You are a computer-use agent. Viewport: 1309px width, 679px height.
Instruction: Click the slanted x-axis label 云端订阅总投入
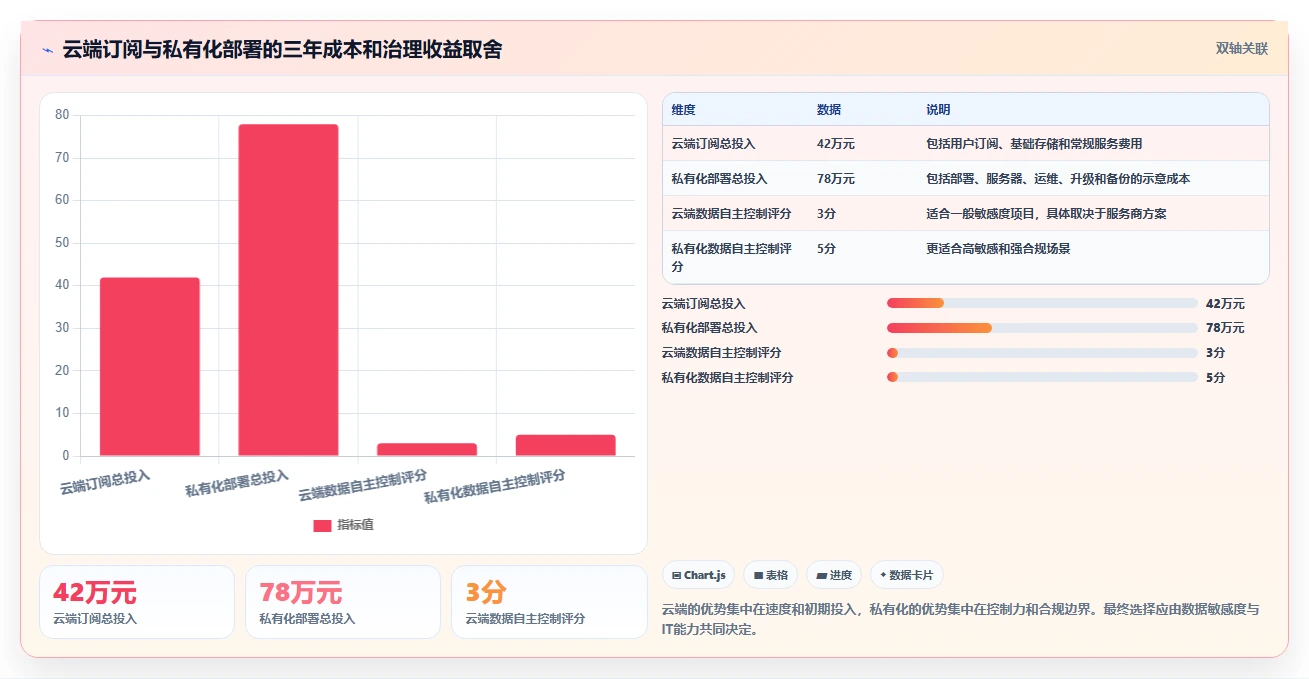[105, 482]
